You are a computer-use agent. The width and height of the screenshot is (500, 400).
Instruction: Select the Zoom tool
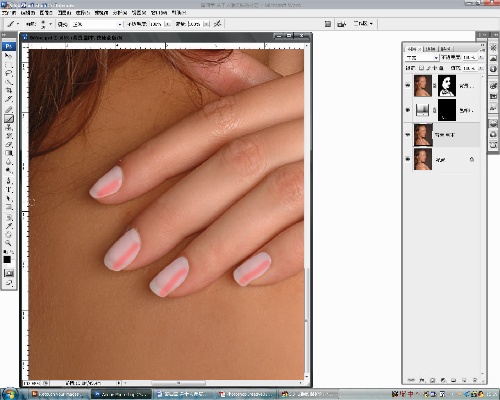(8, 243)
